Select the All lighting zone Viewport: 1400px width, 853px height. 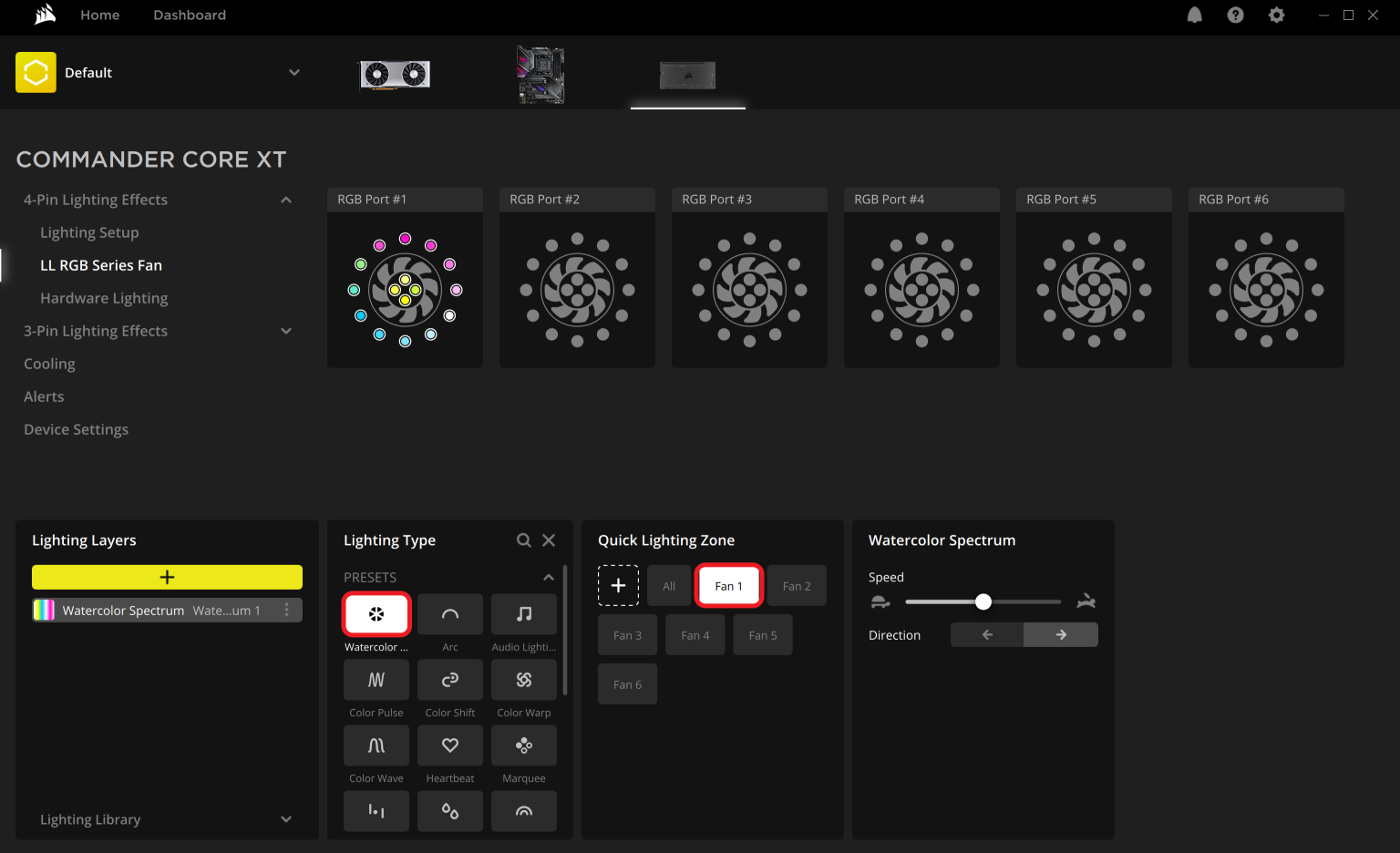pyautogui.click(x=669, y=586)
